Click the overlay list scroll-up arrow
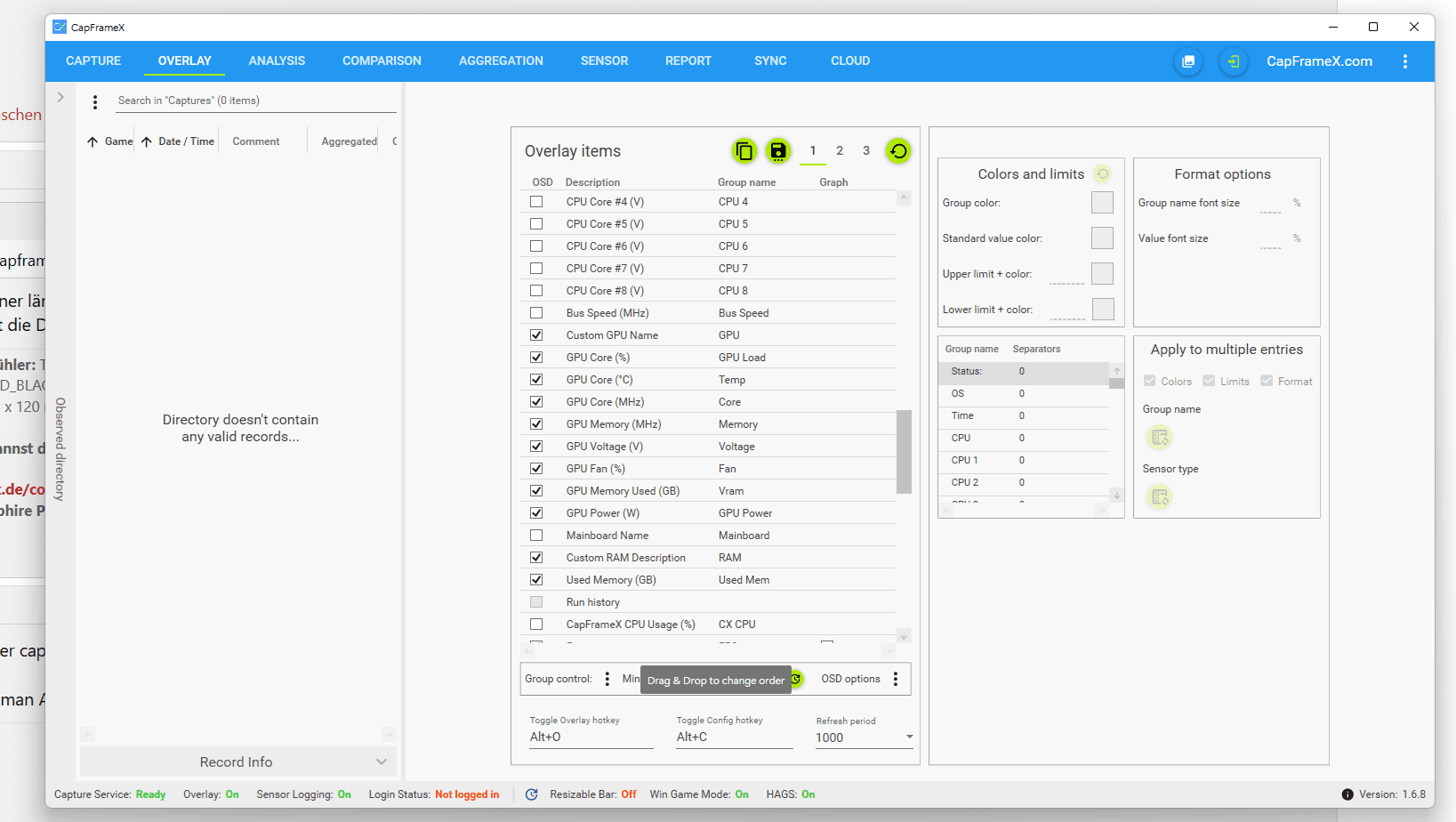The width and height of the screenshot is (1456, 822). click(904, 198)
